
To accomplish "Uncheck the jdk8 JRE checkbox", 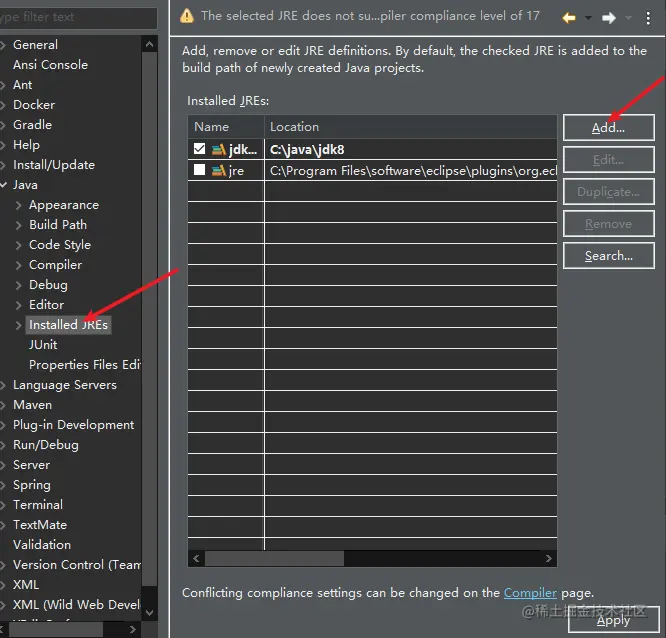I will pos(199,149).
